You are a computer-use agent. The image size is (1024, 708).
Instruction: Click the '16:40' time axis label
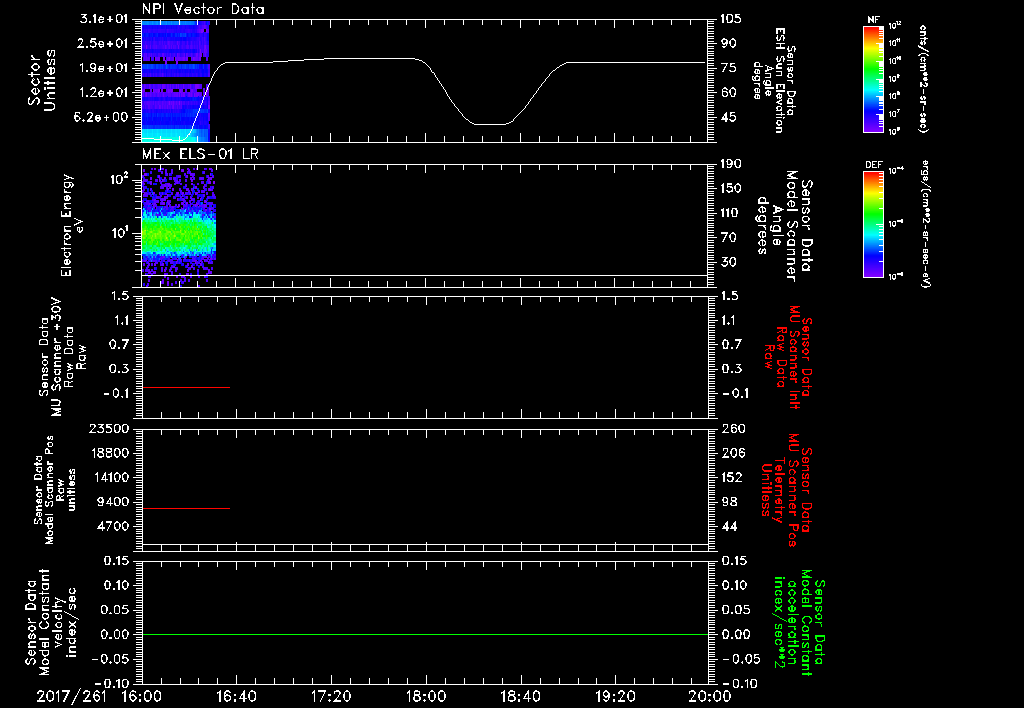click(x=236, y=696)
